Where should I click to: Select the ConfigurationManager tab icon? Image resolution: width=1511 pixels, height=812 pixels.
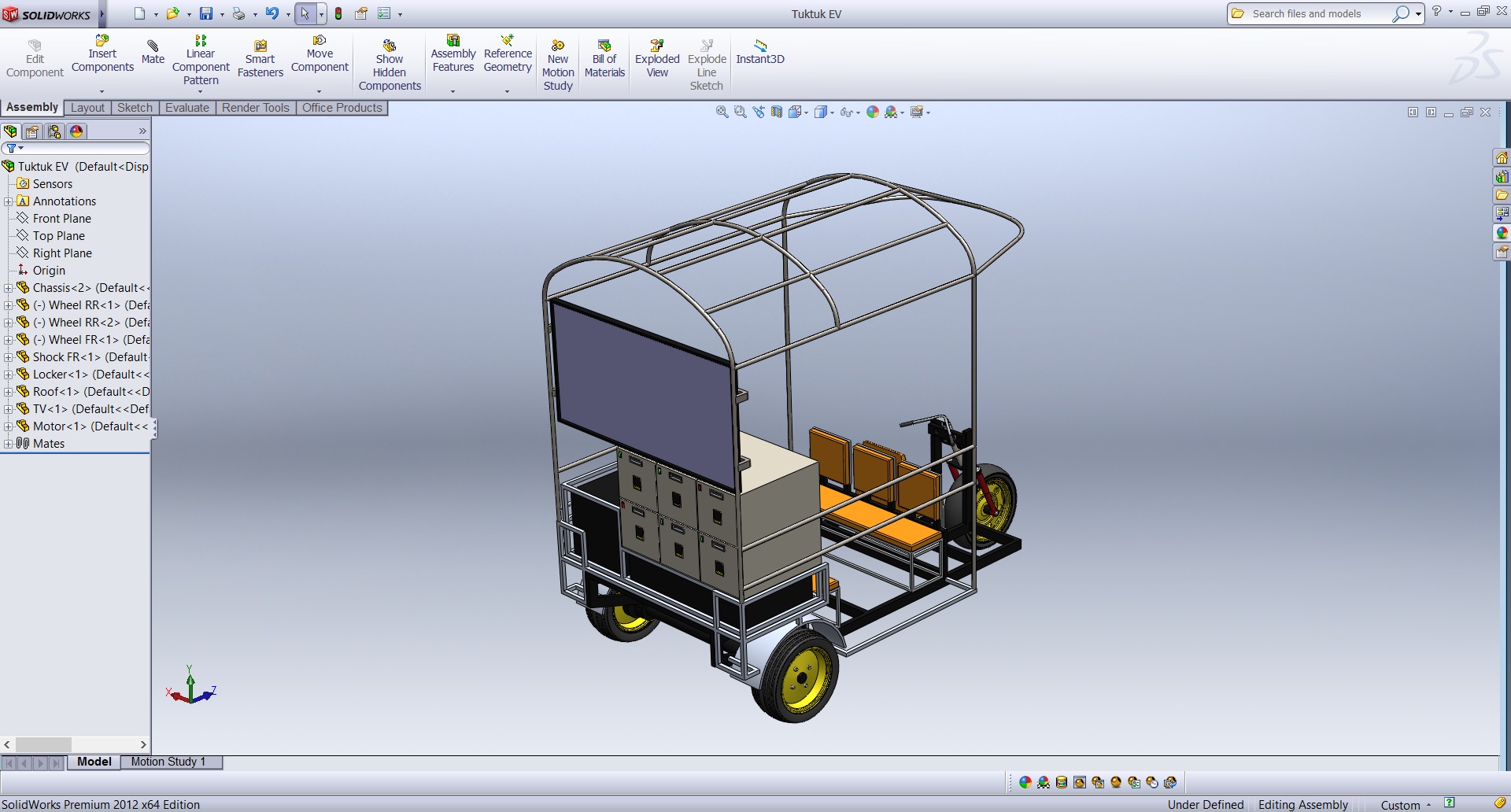pyautogui.click(x=54, y=131)
